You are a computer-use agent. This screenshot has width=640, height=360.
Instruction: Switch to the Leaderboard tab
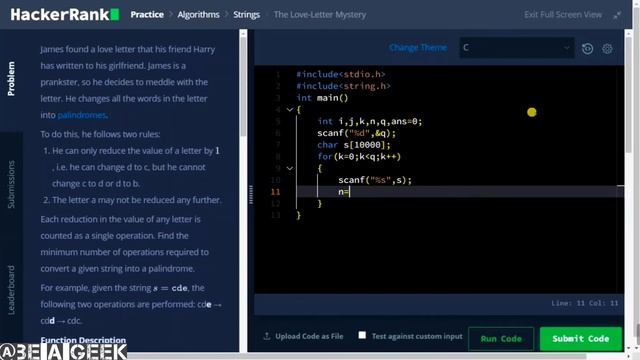tap(11, 290)
